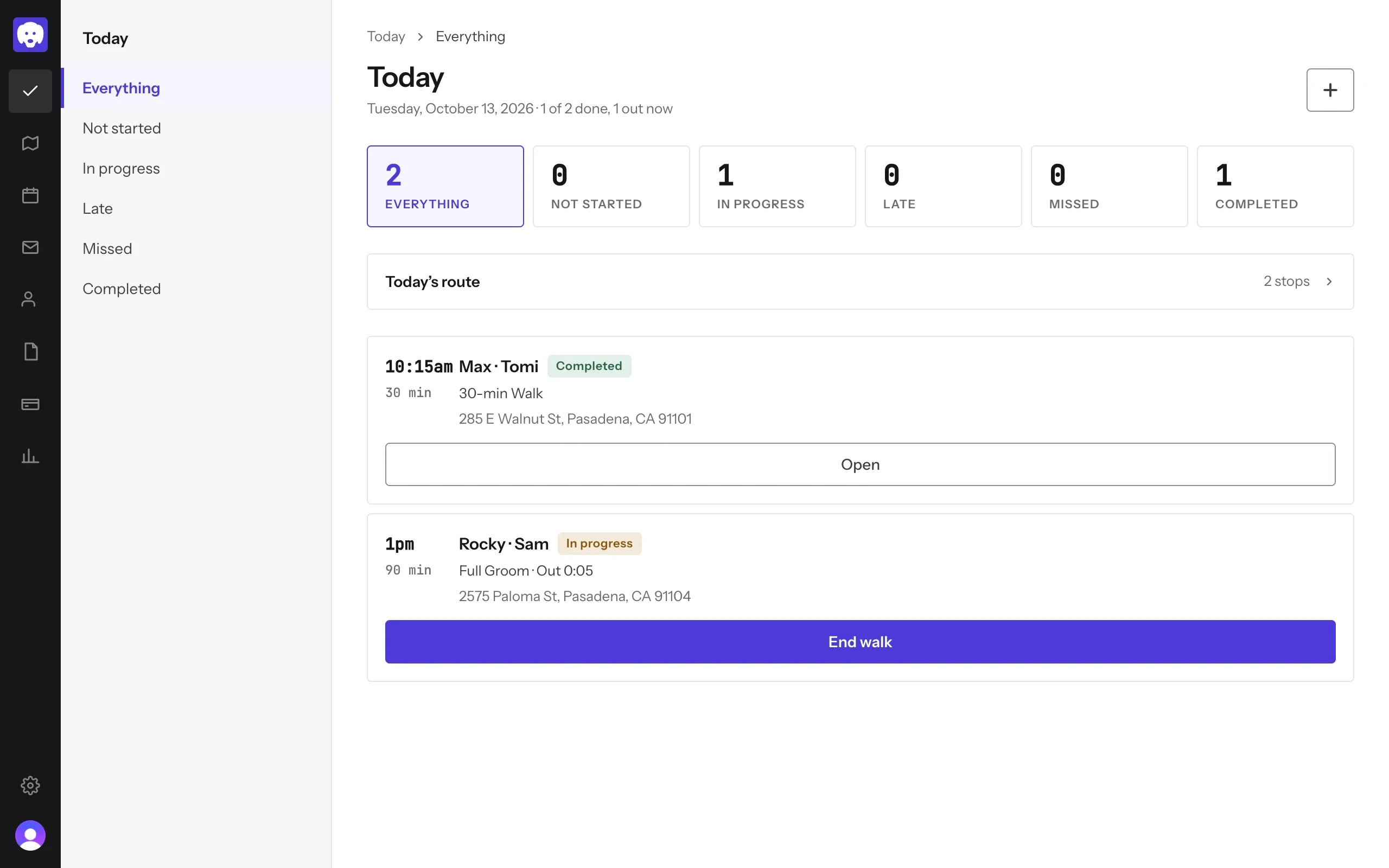Open the settings gear icon
Screen dimensions: 1389x868
click(x=30, y=786)
